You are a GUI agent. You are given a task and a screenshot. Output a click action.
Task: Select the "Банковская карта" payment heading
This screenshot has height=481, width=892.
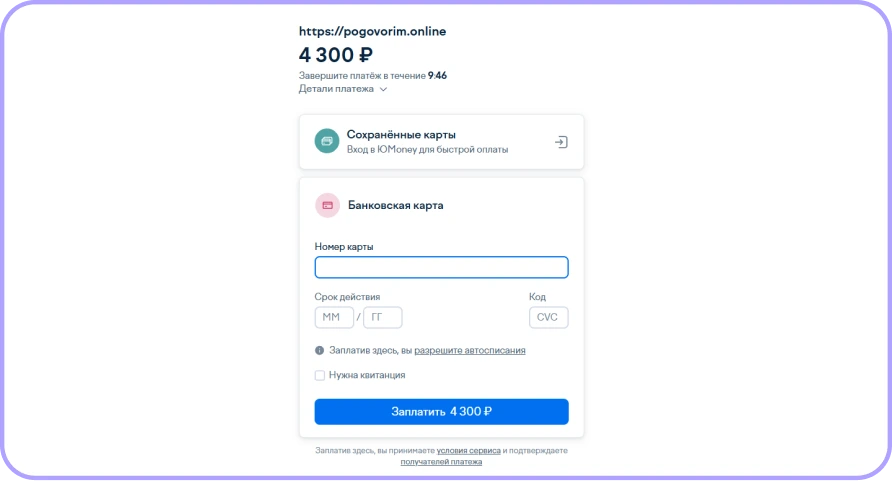tap(395, 205)
